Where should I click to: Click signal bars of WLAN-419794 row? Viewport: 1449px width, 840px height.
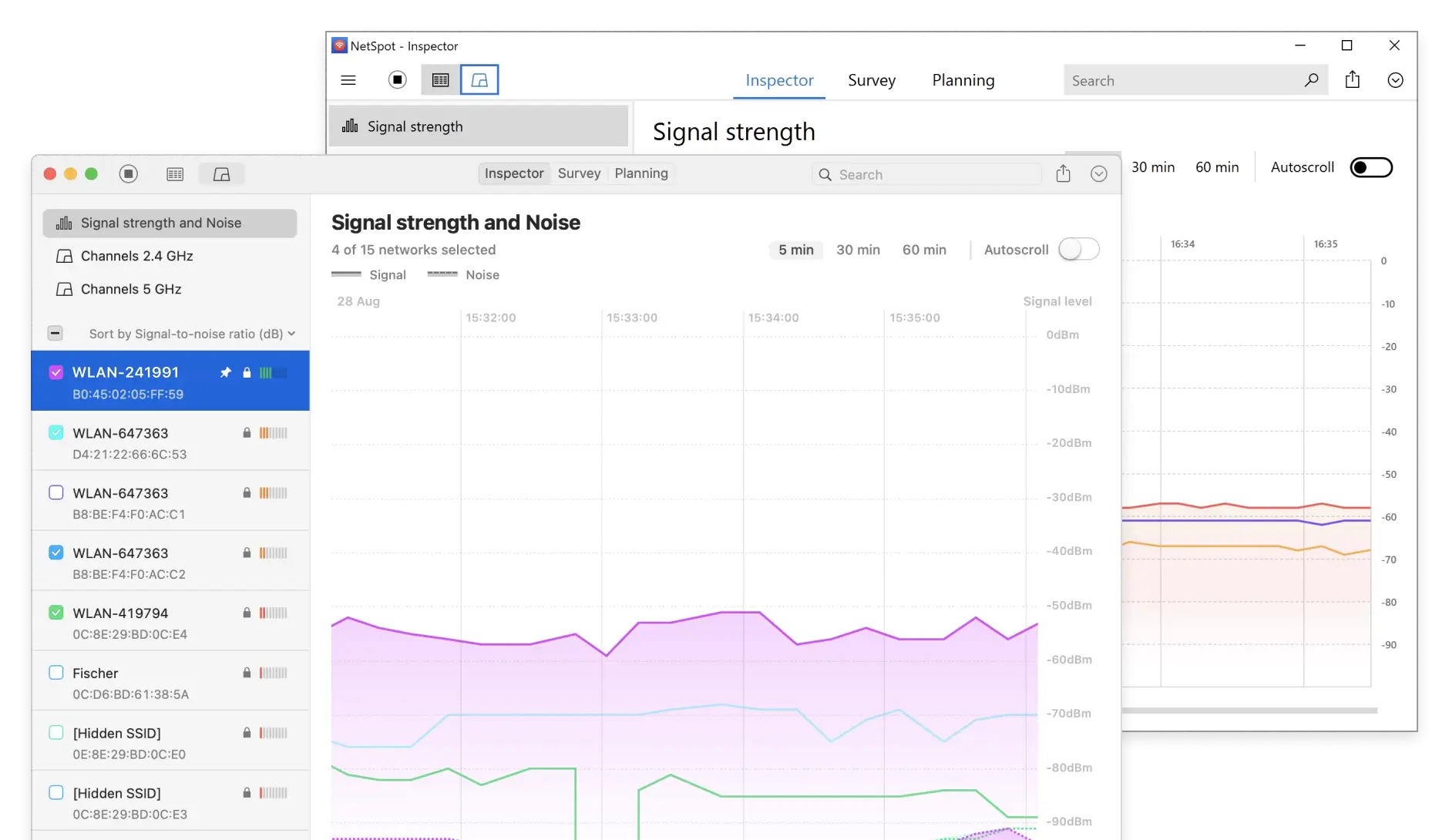[x=273, y=613]
